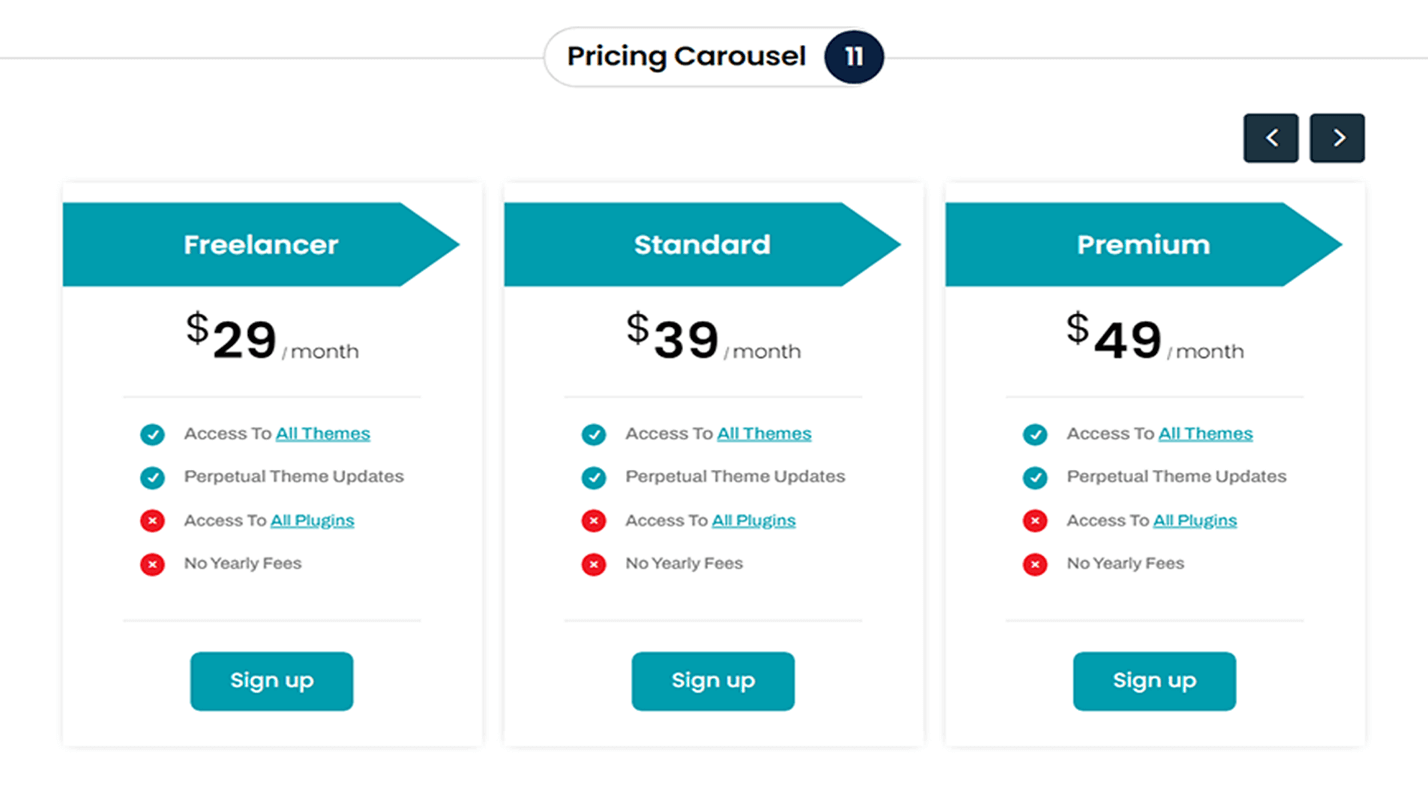Screen dimensions: 1428x797
Task: Sign up for the Freelancer plan
Action: pos(272,681)
